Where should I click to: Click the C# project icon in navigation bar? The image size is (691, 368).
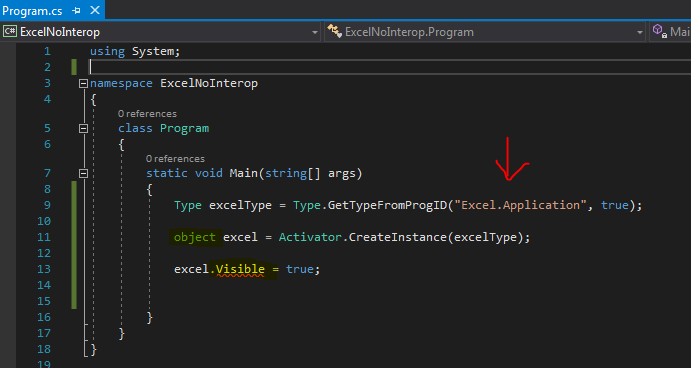click(x=10, y=32)
